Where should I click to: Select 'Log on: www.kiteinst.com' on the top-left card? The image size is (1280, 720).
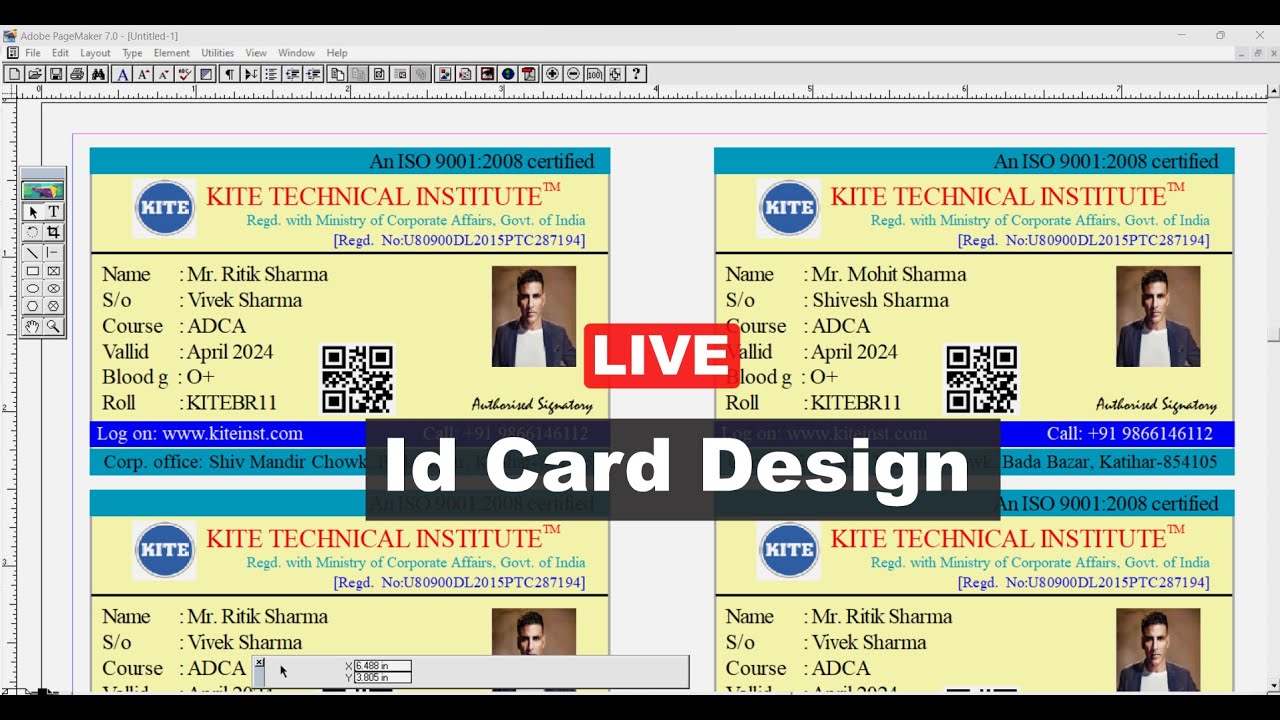click(x=200, y=434)
